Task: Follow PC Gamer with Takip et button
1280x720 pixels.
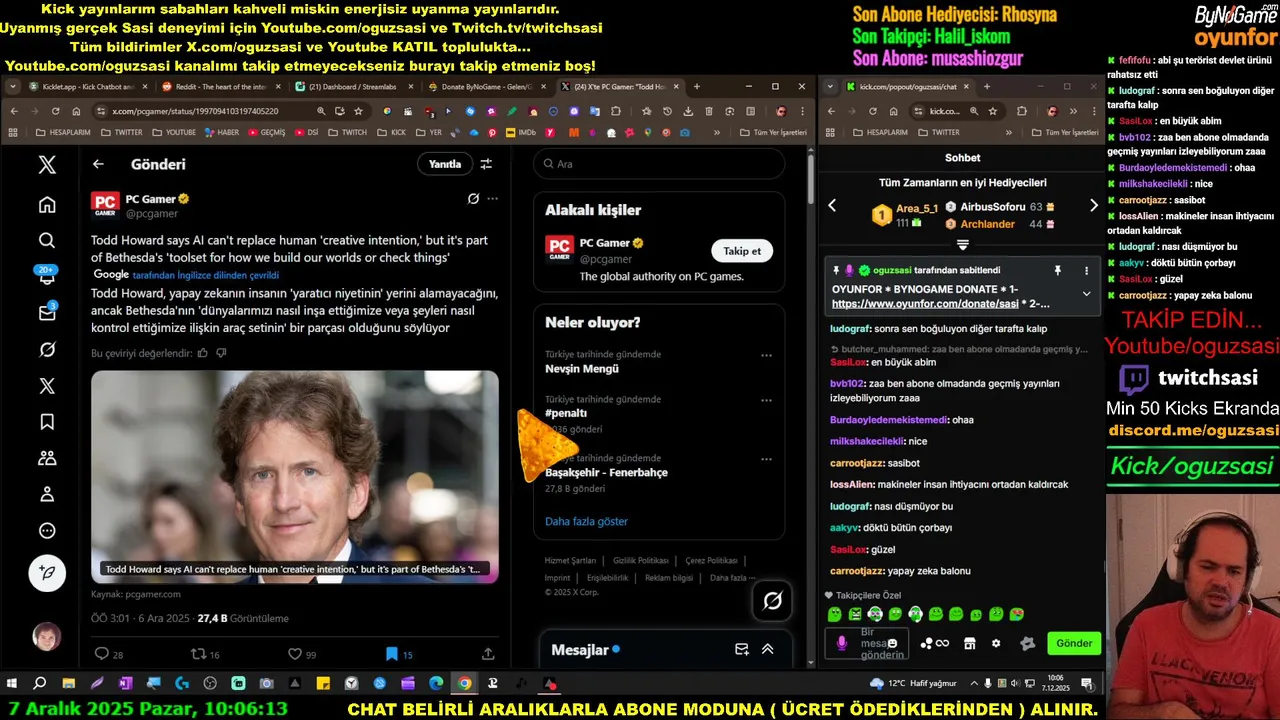Action: [742, 251]
